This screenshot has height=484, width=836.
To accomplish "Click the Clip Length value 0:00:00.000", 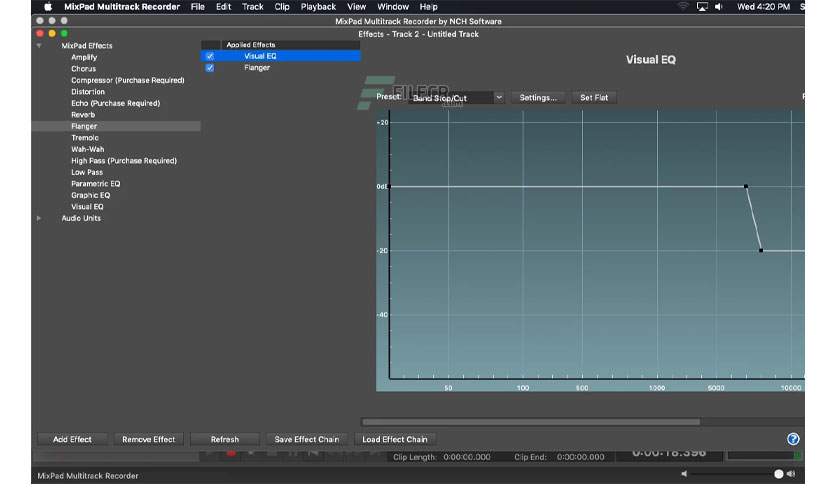I will 467,457.
